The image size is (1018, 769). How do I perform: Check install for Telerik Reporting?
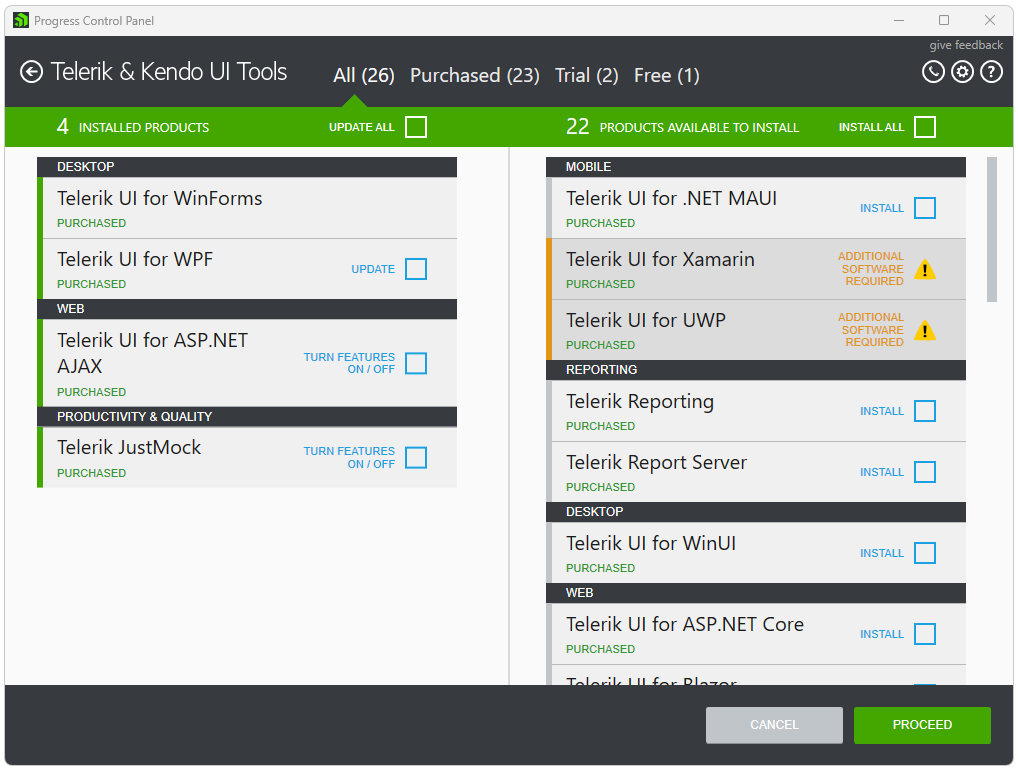point(924,411)
